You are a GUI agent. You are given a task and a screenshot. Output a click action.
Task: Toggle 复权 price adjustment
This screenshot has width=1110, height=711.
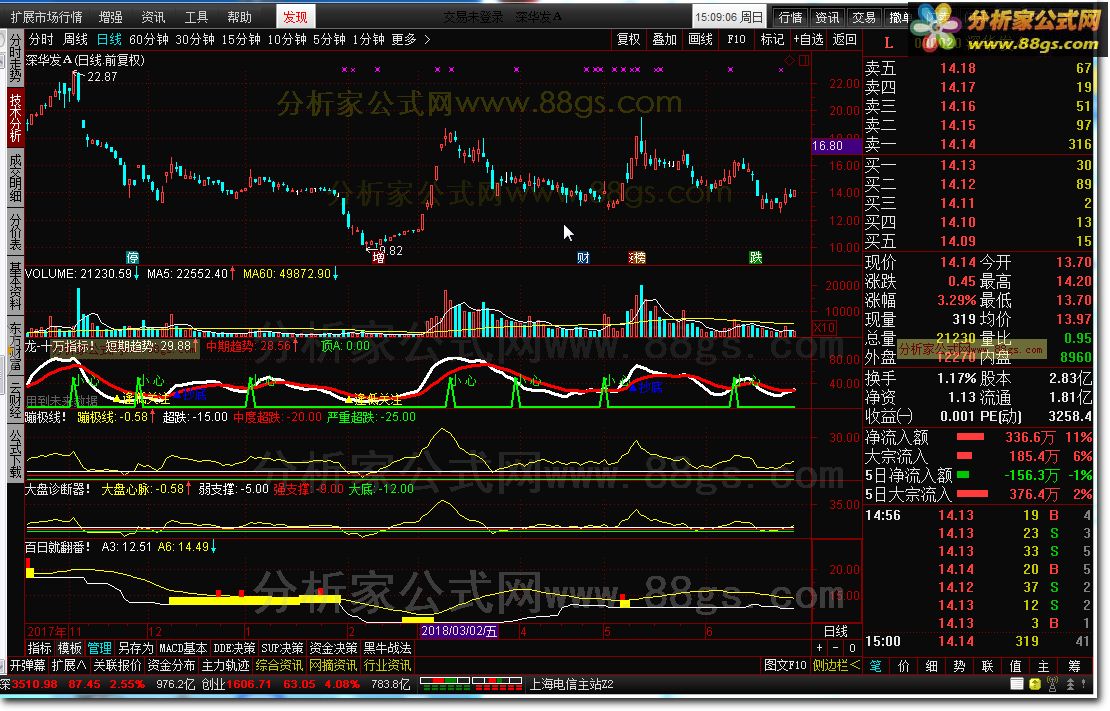tap(629, 40)
